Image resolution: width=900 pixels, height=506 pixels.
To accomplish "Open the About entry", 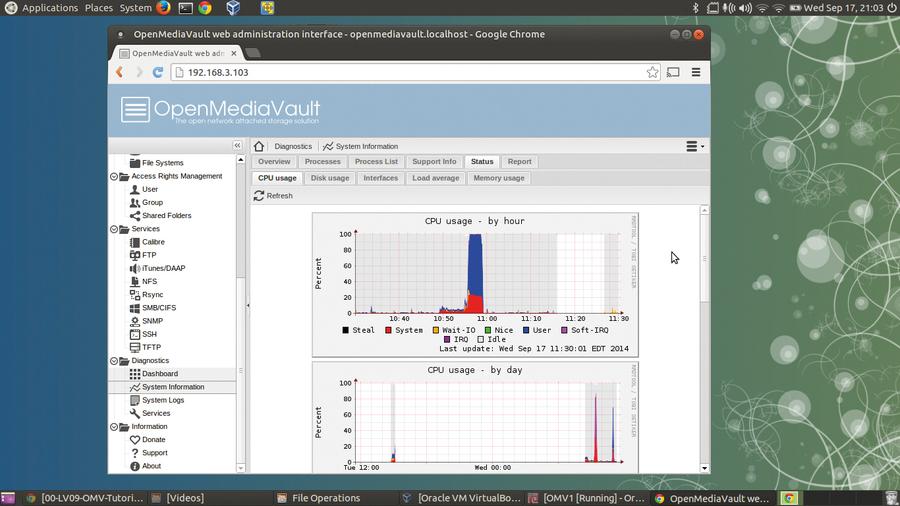I will tap(145, 466).
